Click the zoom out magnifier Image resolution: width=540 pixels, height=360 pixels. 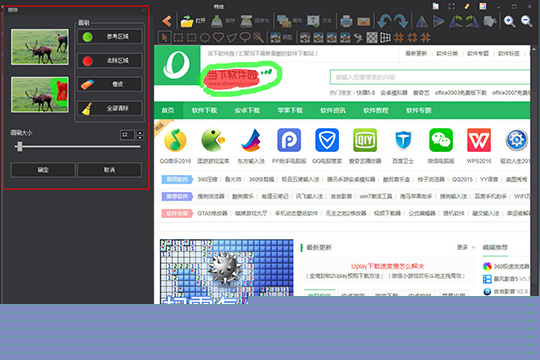(526, 21)
